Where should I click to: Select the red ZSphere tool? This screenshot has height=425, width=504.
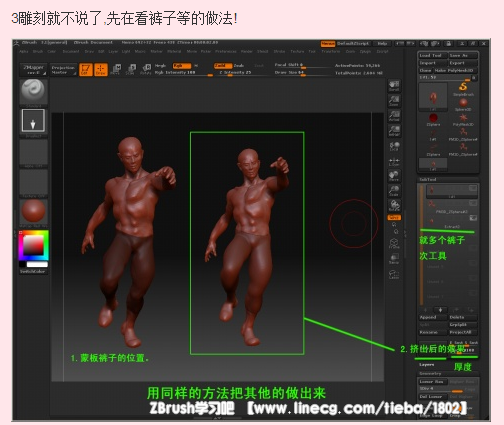433,119
